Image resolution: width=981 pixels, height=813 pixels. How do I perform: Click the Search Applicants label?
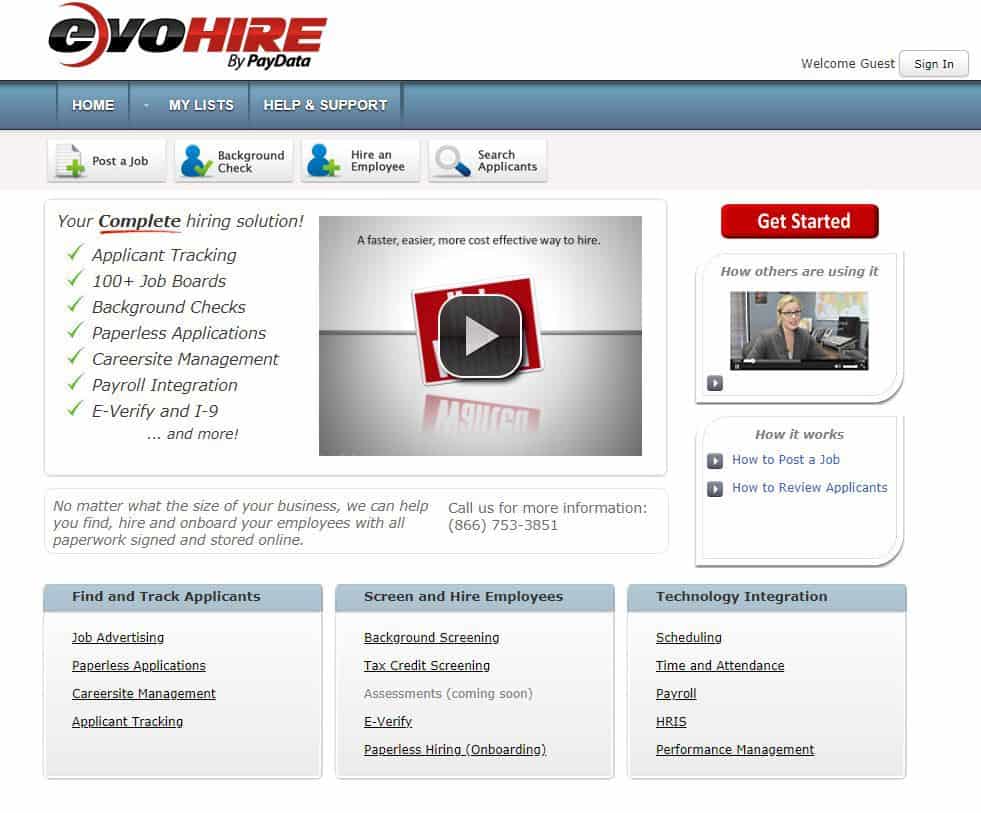tap(507, 161)
